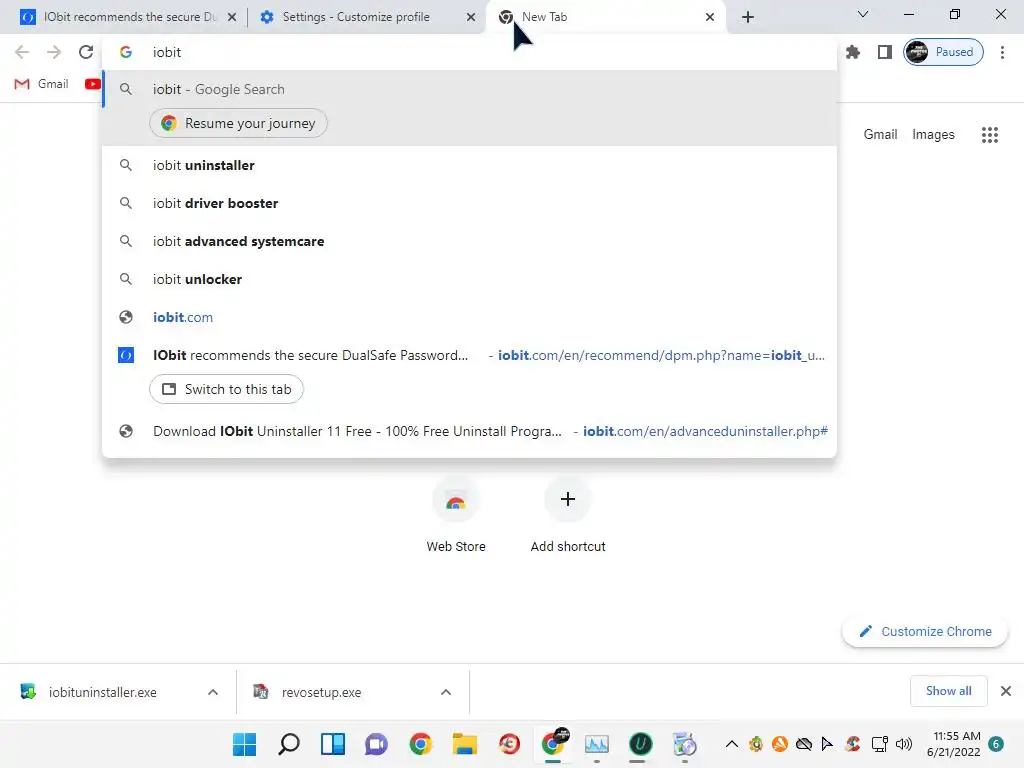Open the YouTube bookmark icon
This screenshot has width=1024, height=768.
click(93, 84)
